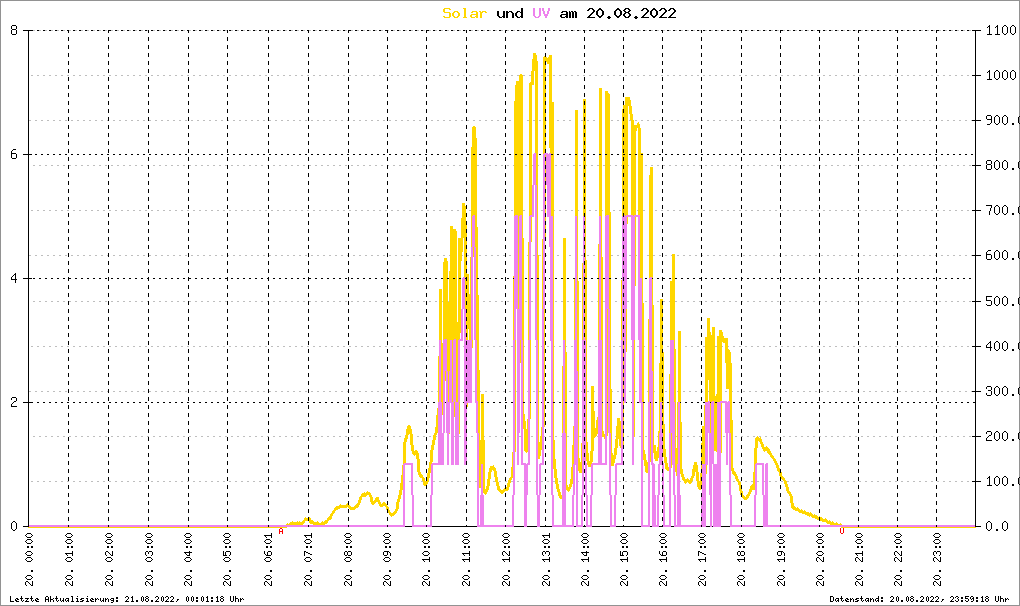This screenshot has width=1020, height=606.
Task: Click the time label '20. 10:00'
Action: point(427,560)
